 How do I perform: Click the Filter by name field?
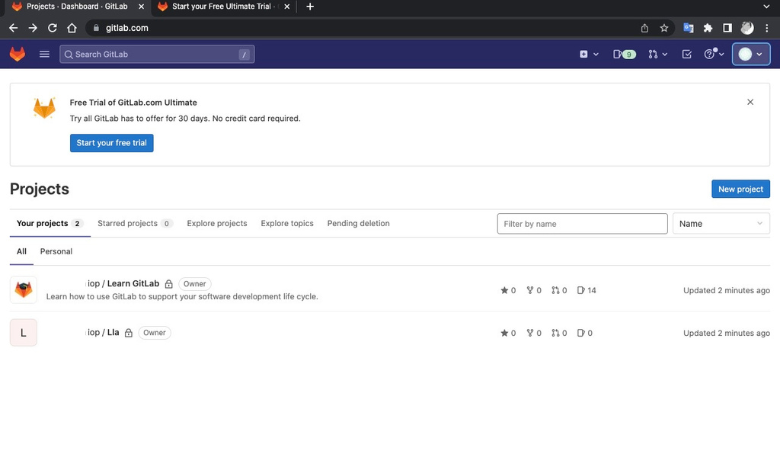click(582, 224)
